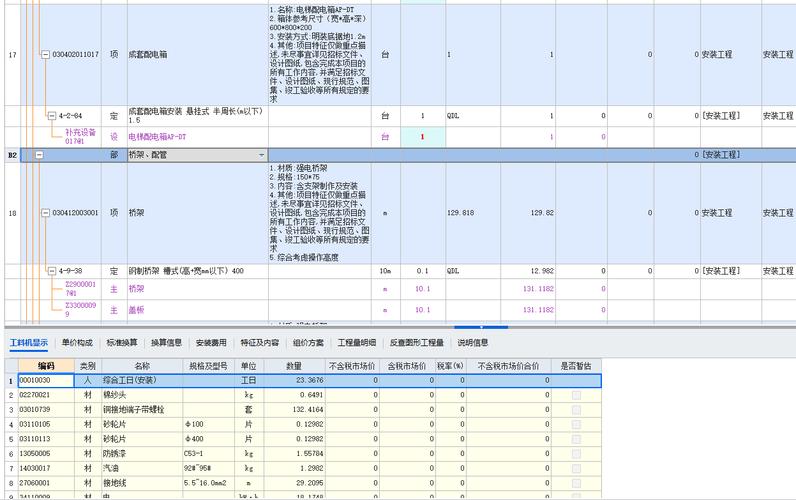Screen dimensions: 796x500
Task: Select the 29.2095 quantity cell
Action: click(x=294, y=483)
